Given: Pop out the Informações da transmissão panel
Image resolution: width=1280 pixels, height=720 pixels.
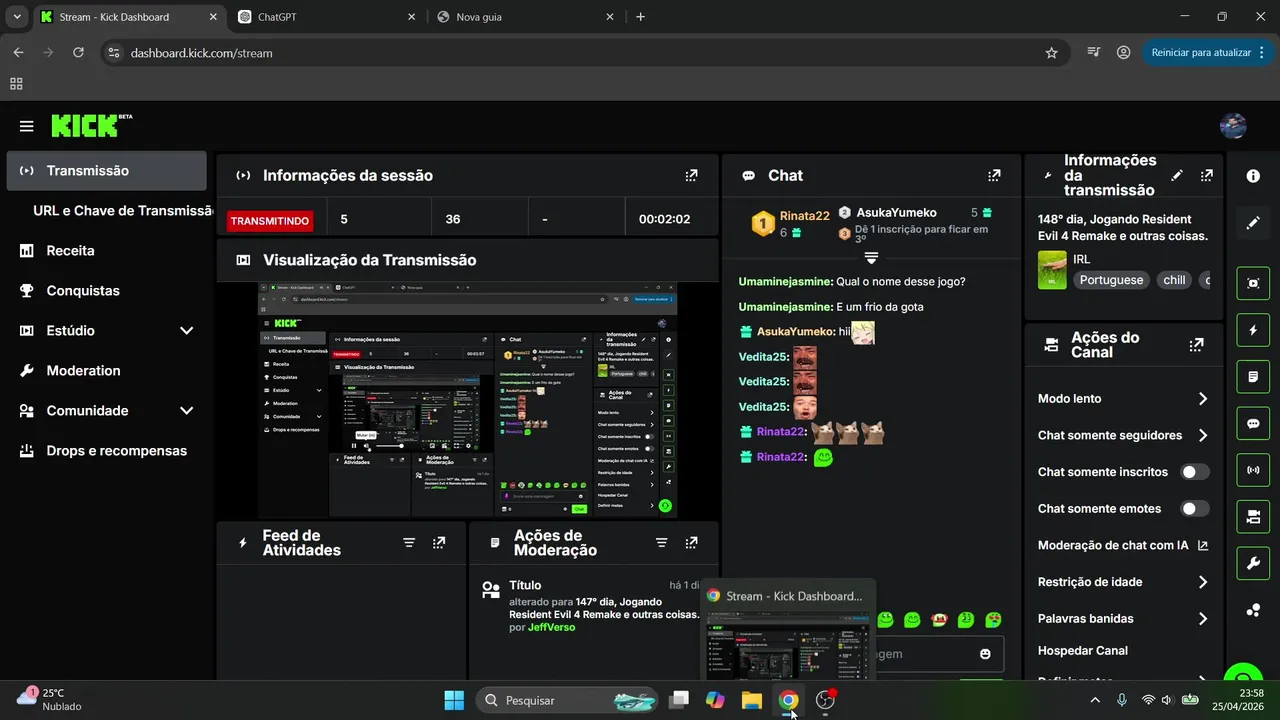Looking at the screenshot, I should click(1207, 175).
